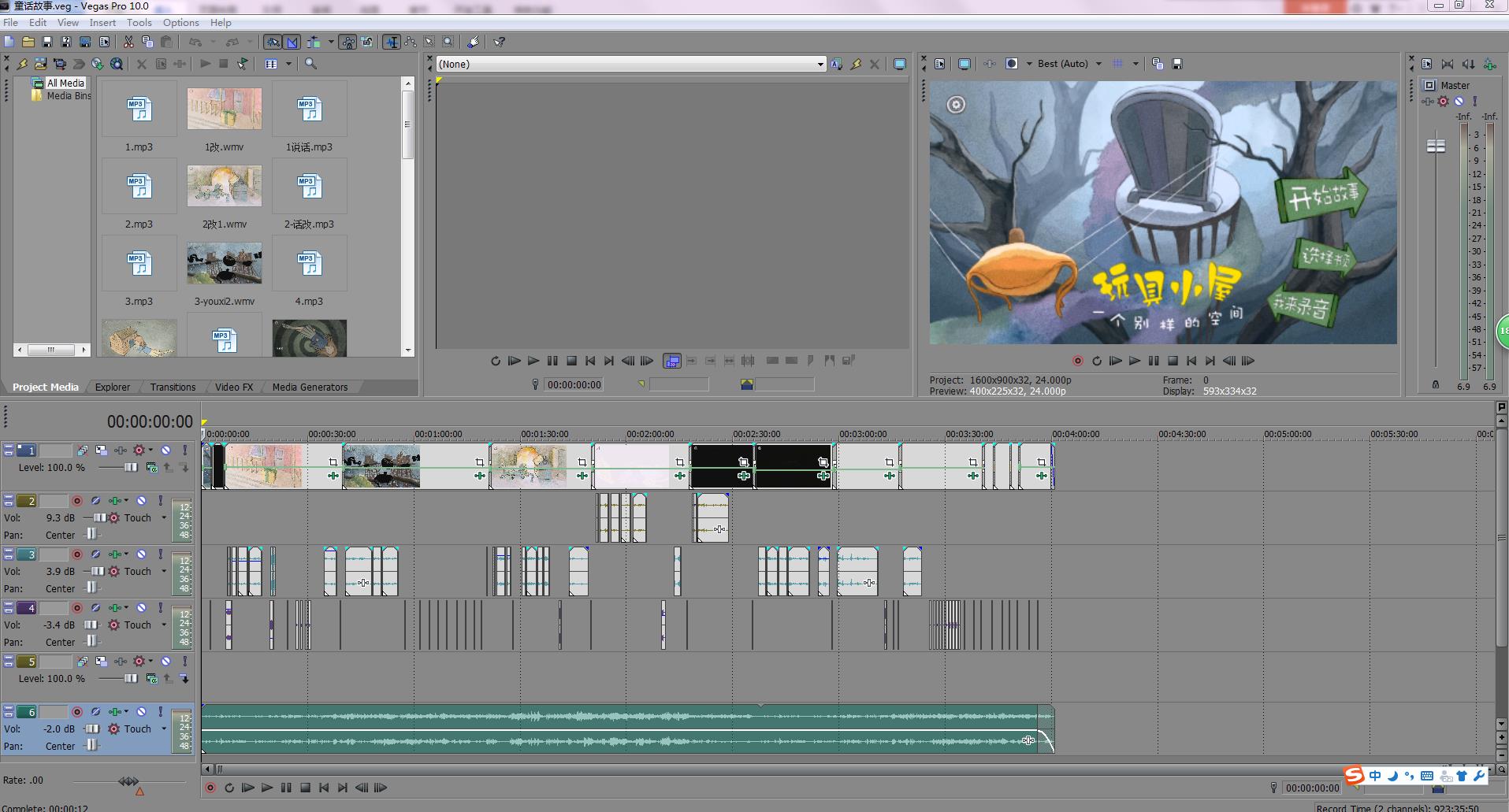Click the Master bus volume fader
The width and height of the screenshot is (1509, 812).
pyautogui.click(x=1436, y=146)
